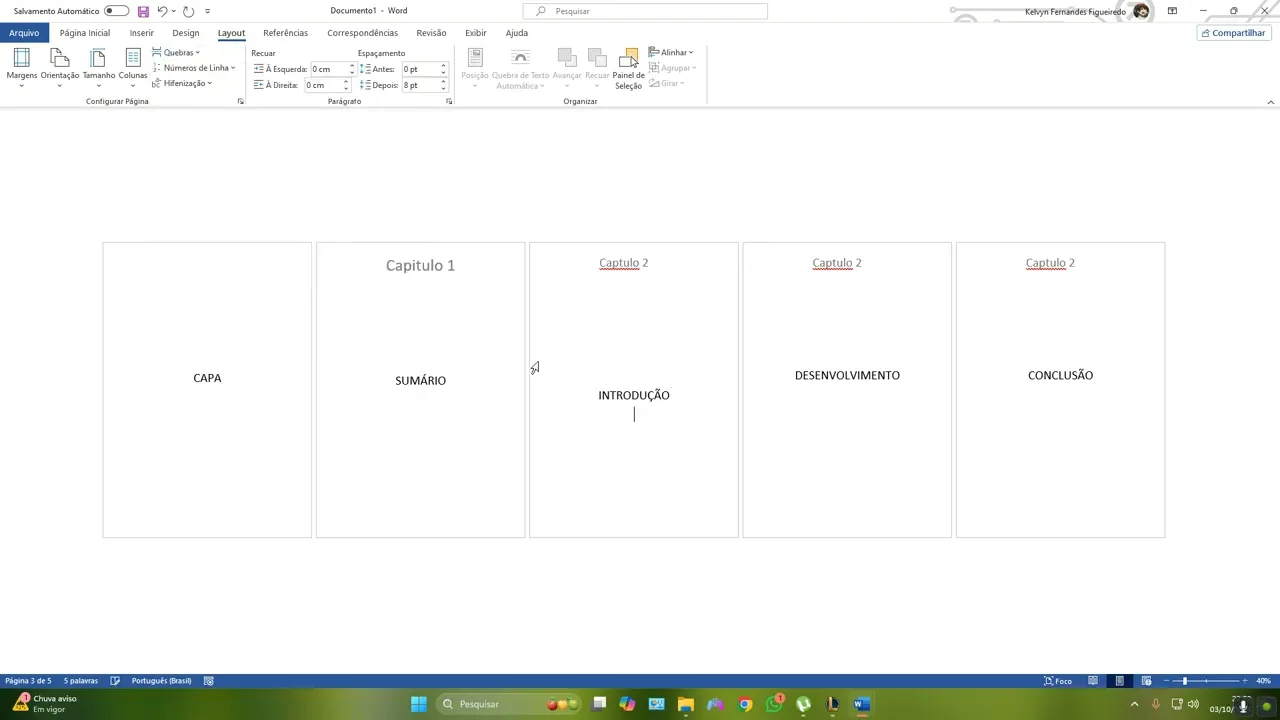Select the SUMÁRIO page
The height and width of the screenshot is (720, 1280).
[x=420, y=390]
